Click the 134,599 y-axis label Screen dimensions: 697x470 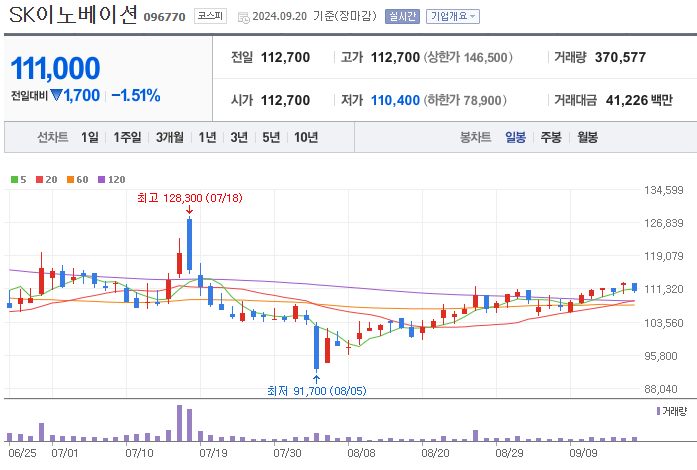coord(664,190)
